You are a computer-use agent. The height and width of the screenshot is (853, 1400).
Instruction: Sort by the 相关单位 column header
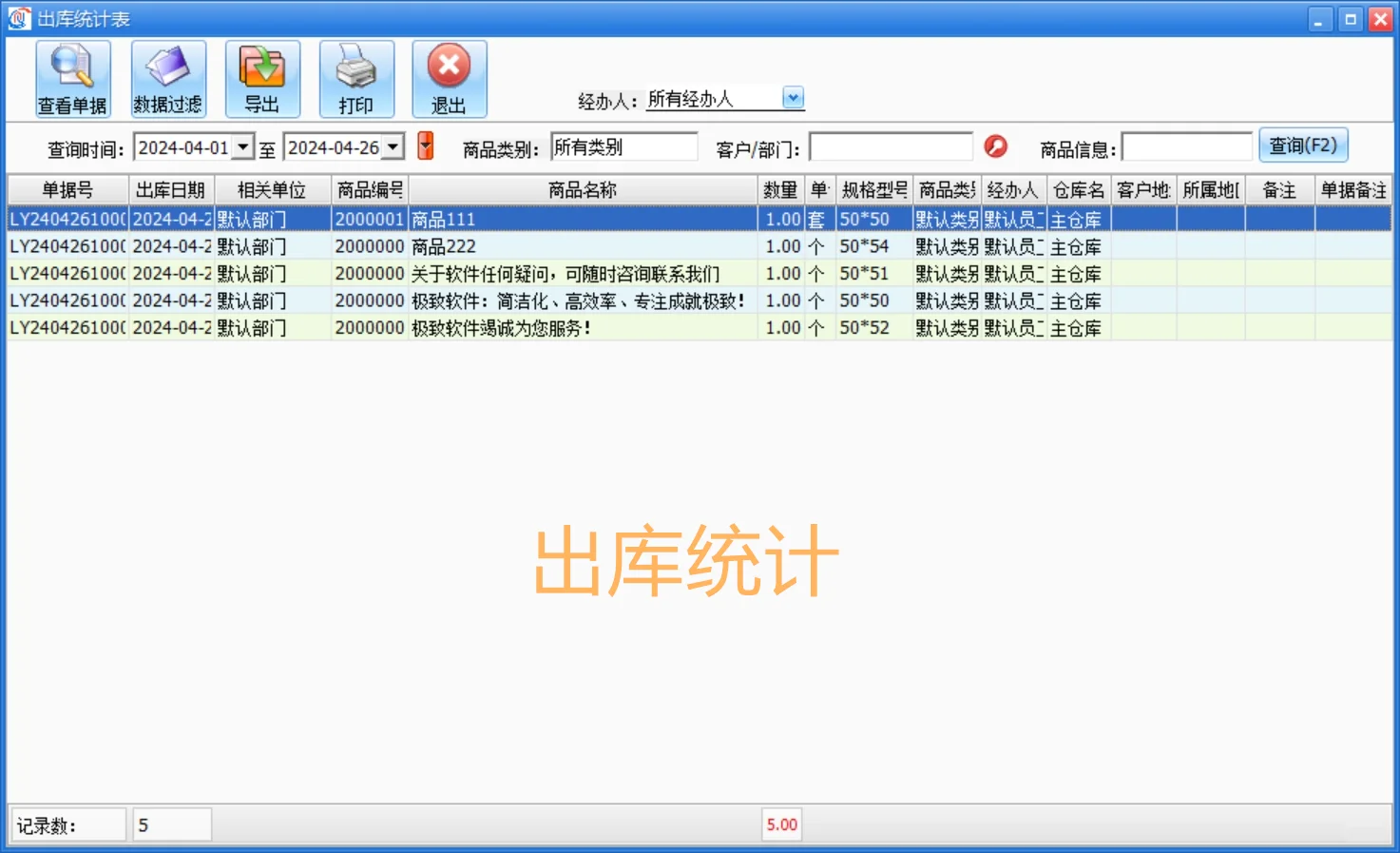click(x=272, y=190)
